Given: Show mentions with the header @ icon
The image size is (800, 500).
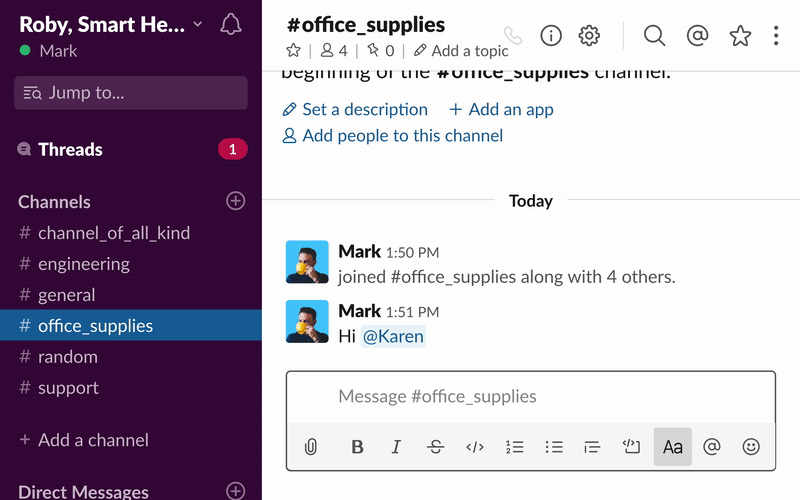Looking at the screenshot, I should tap(698, 36).
